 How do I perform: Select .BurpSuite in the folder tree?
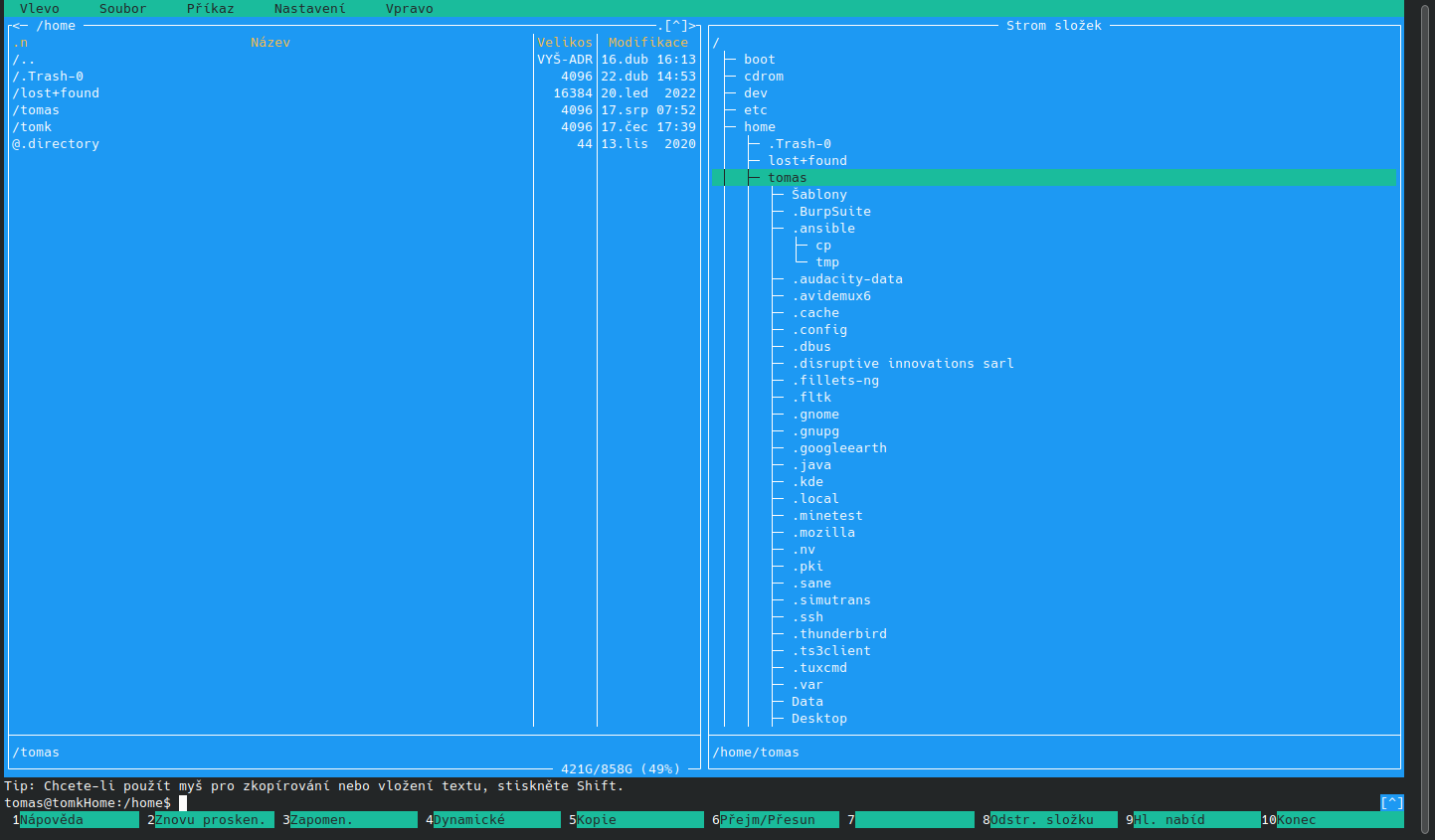(x=831, y=212)
